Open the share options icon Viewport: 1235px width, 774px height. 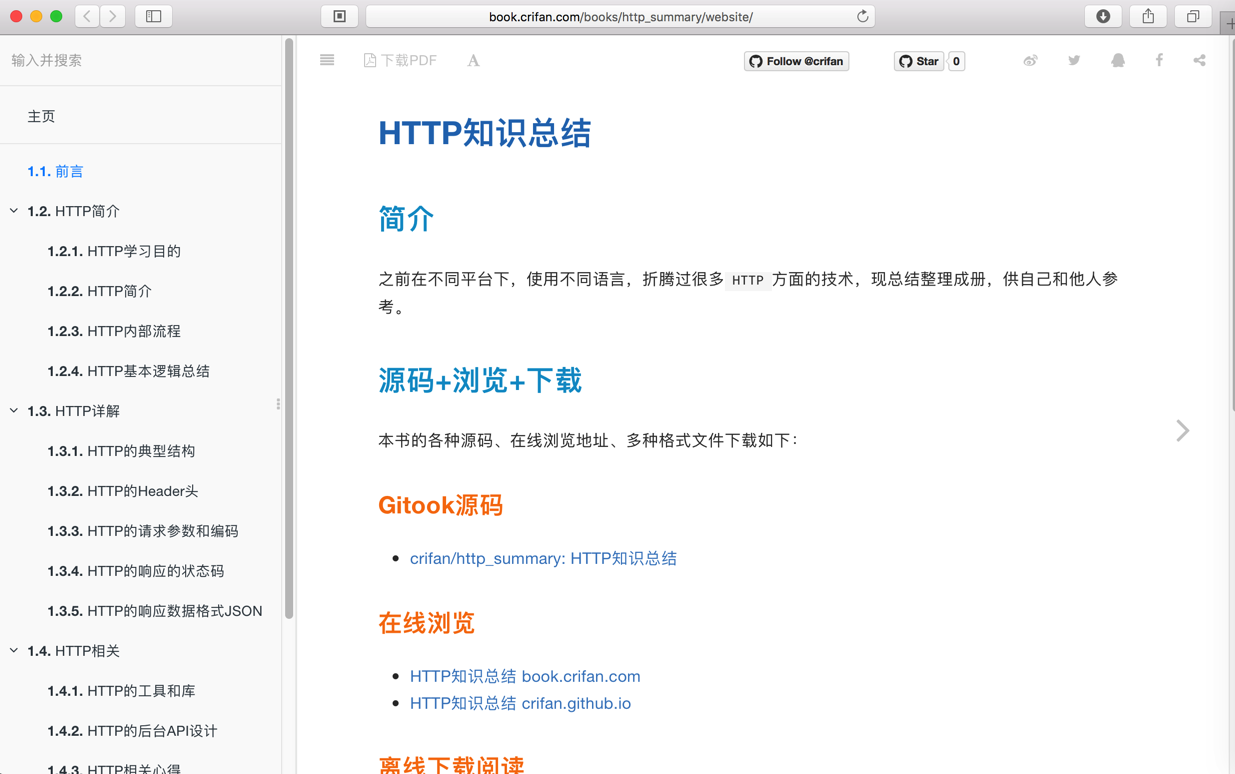pyautogui.click(x=1199, y=61)
